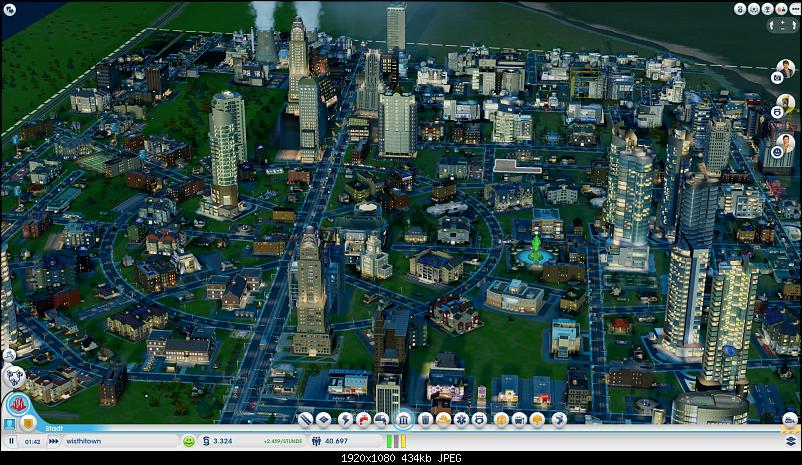Open the Parks tree menu icon
The width and height of the screenshot is (802, 465).
(x=538, y=419)
